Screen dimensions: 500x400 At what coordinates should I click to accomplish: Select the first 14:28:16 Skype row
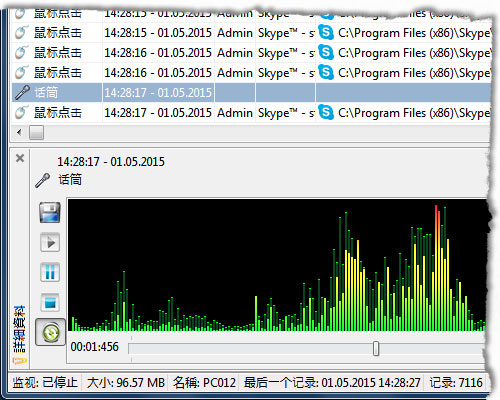coord(251,52)
